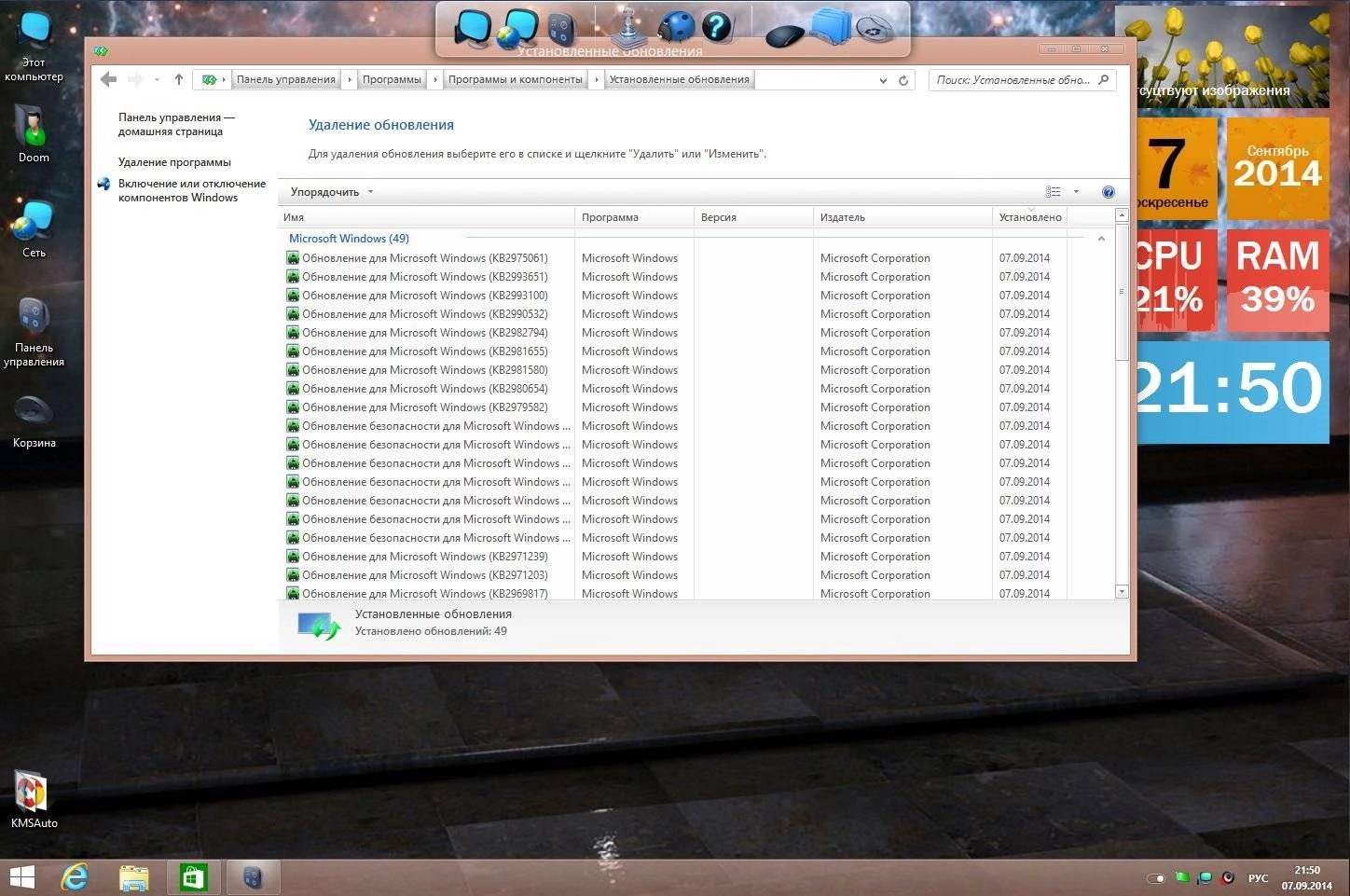
Task: Click the scrollbar down arrow
Action: pyautogui.click(x=1122, y=591)
